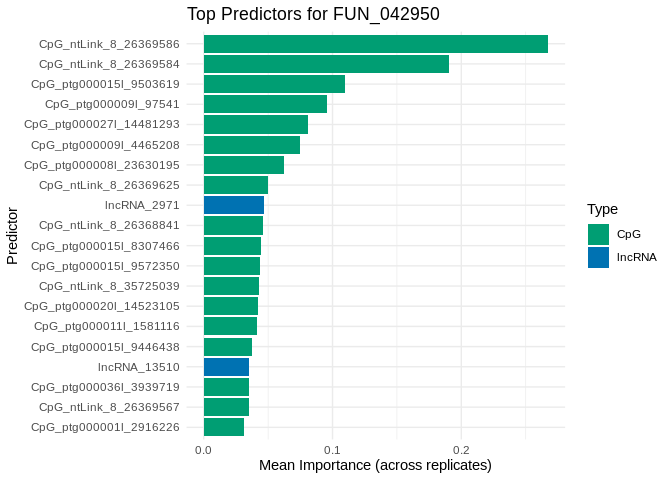The height and width of the screenshot is (480, 672).
Task: Click the CpG_ptg000001l_2916226 axis label
Action: click(105, 427)
